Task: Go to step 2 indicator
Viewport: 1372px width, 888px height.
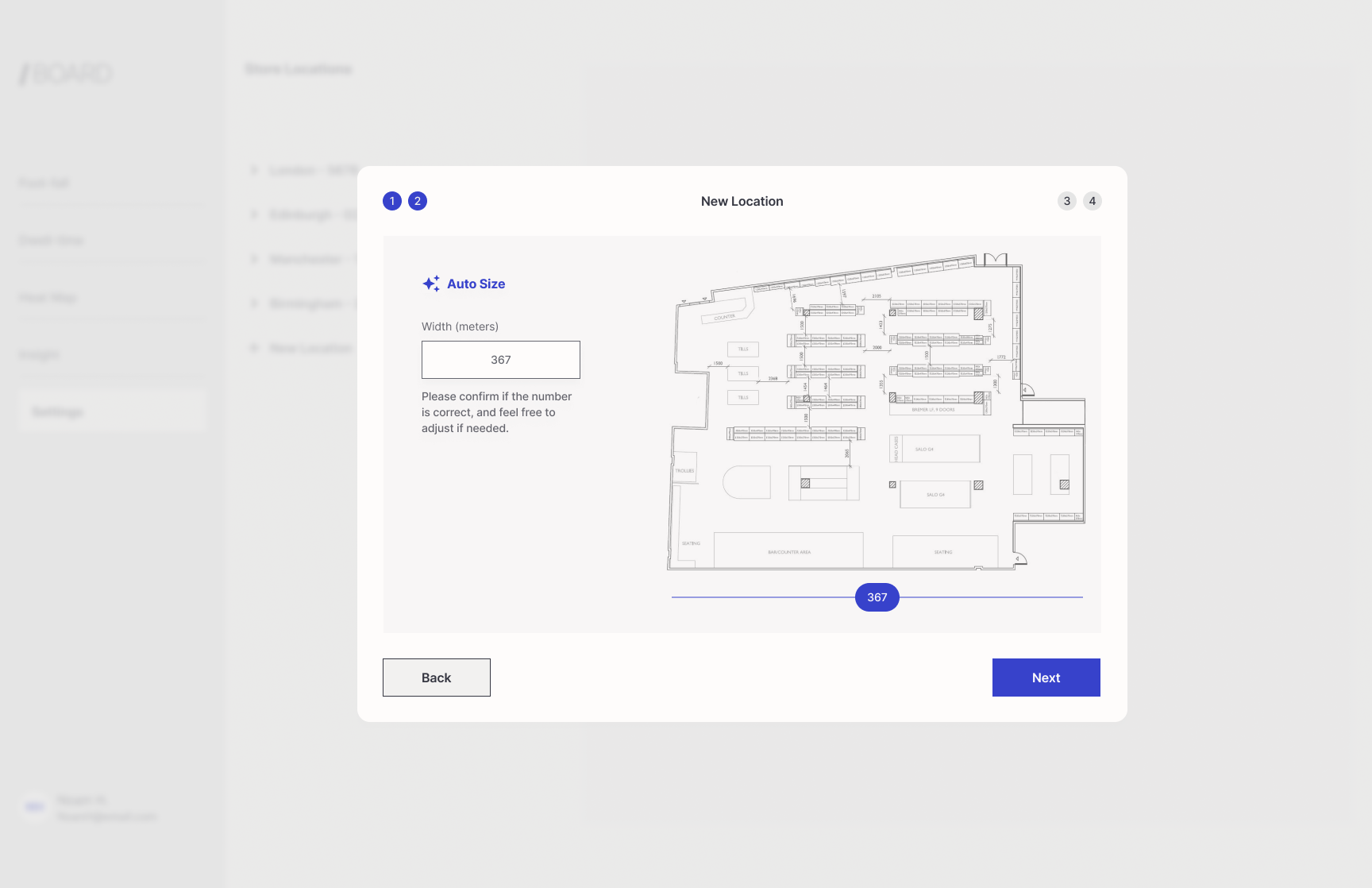Action: (x=418, y=201)
